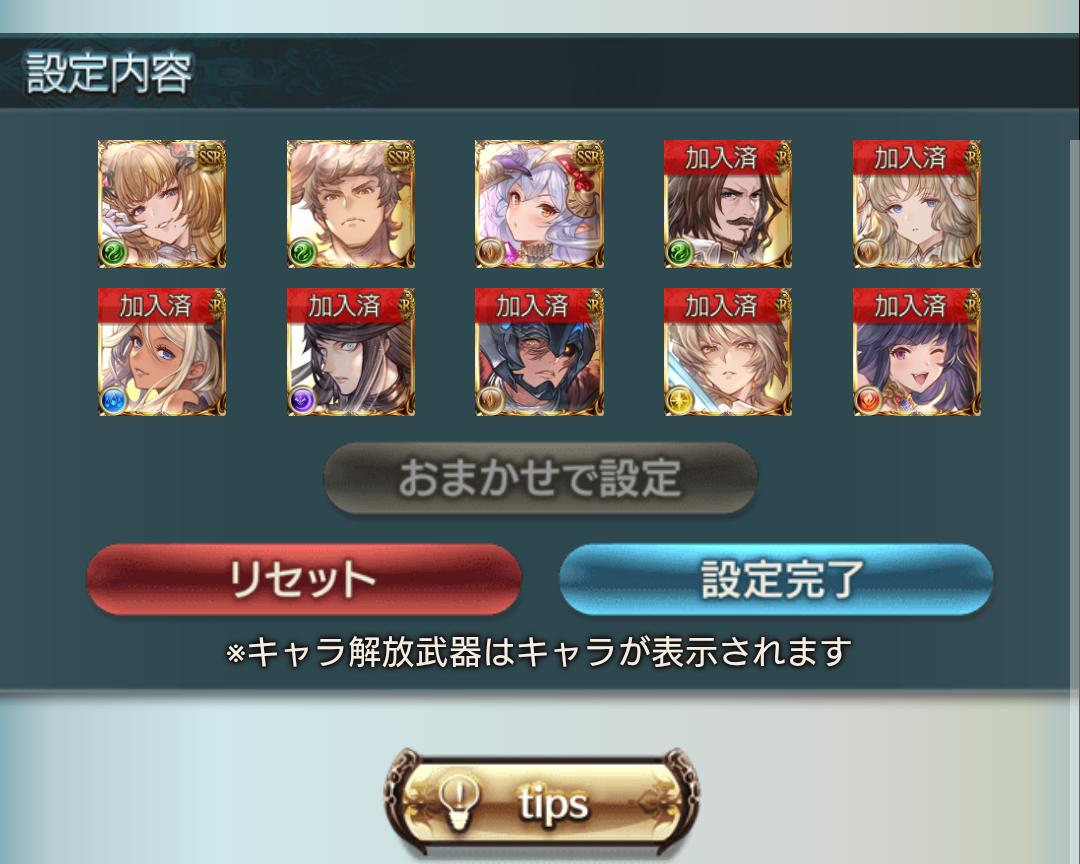Select the brown-haired stern man SSR portrait
Screen dimensions: 1080x864
(351, 204)
